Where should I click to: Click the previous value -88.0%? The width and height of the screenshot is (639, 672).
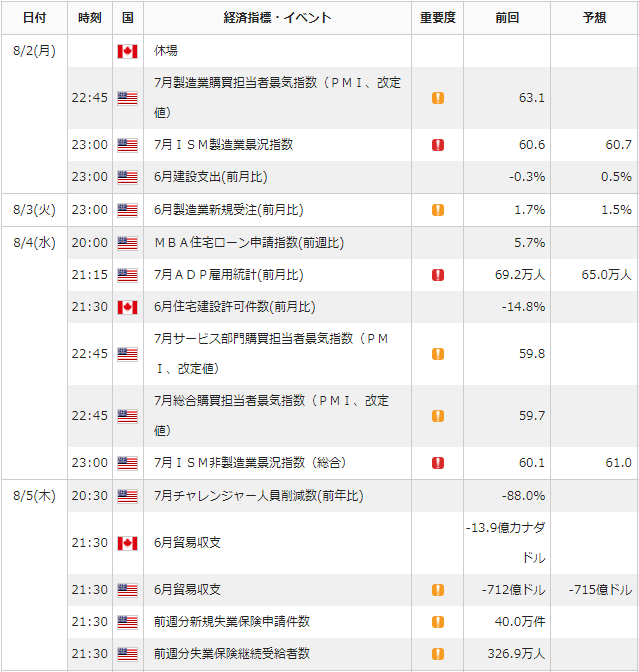[x=524, y=496]
